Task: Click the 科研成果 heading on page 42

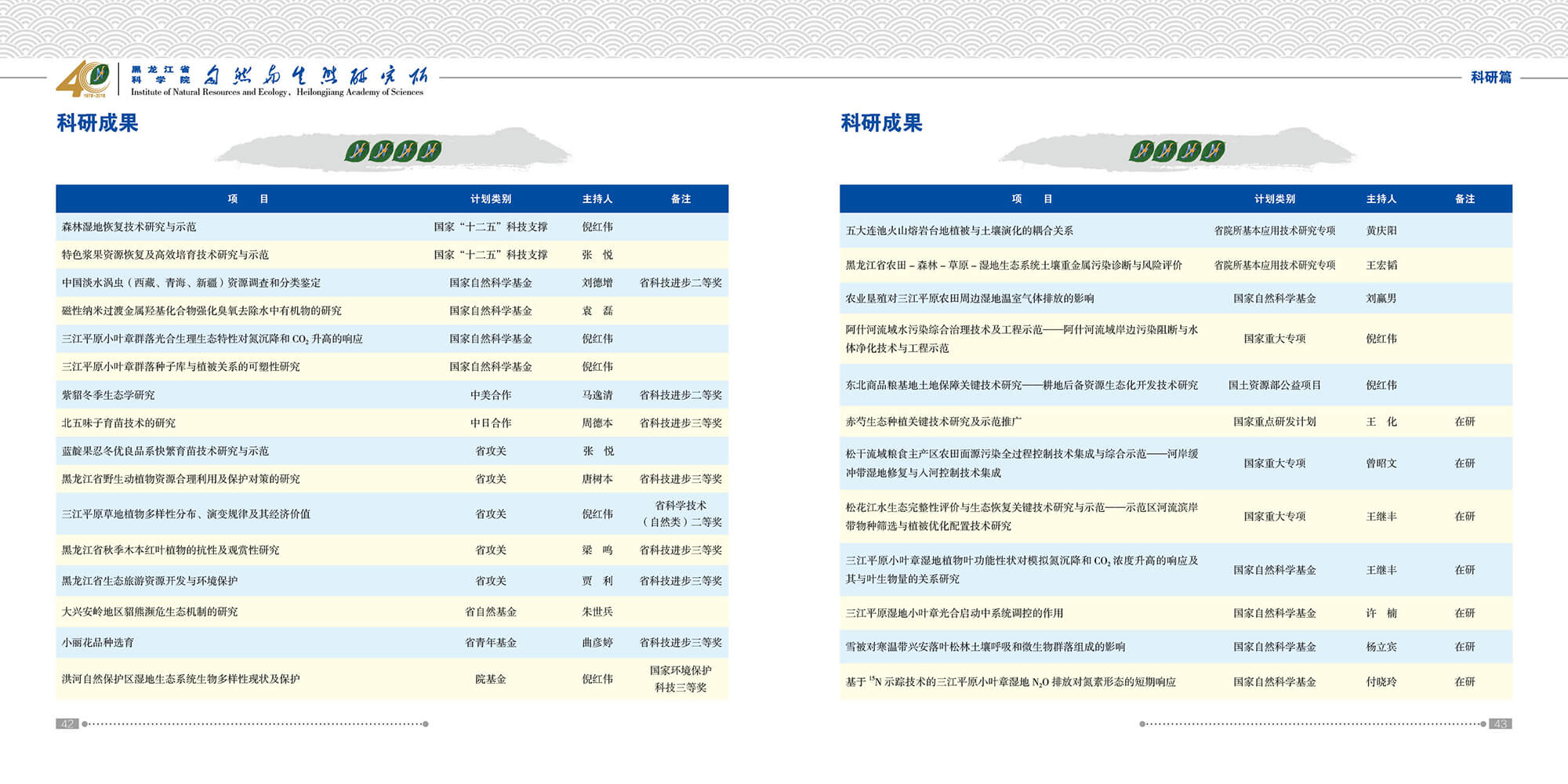Action: coord(97,123)
